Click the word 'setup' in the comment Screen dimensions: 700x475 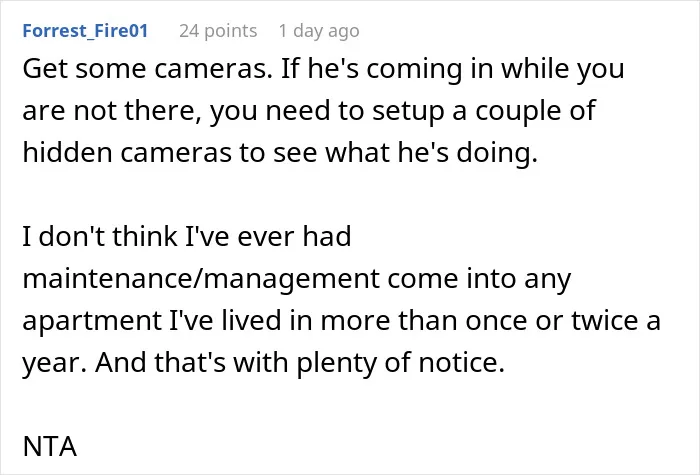408,111
